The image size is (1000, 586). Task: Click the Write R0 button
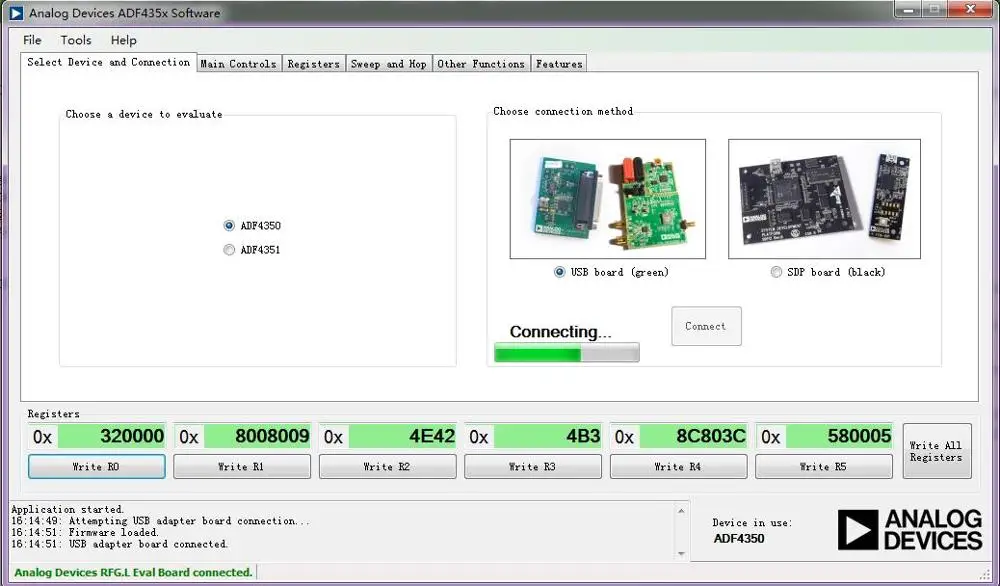click(96, 467)
